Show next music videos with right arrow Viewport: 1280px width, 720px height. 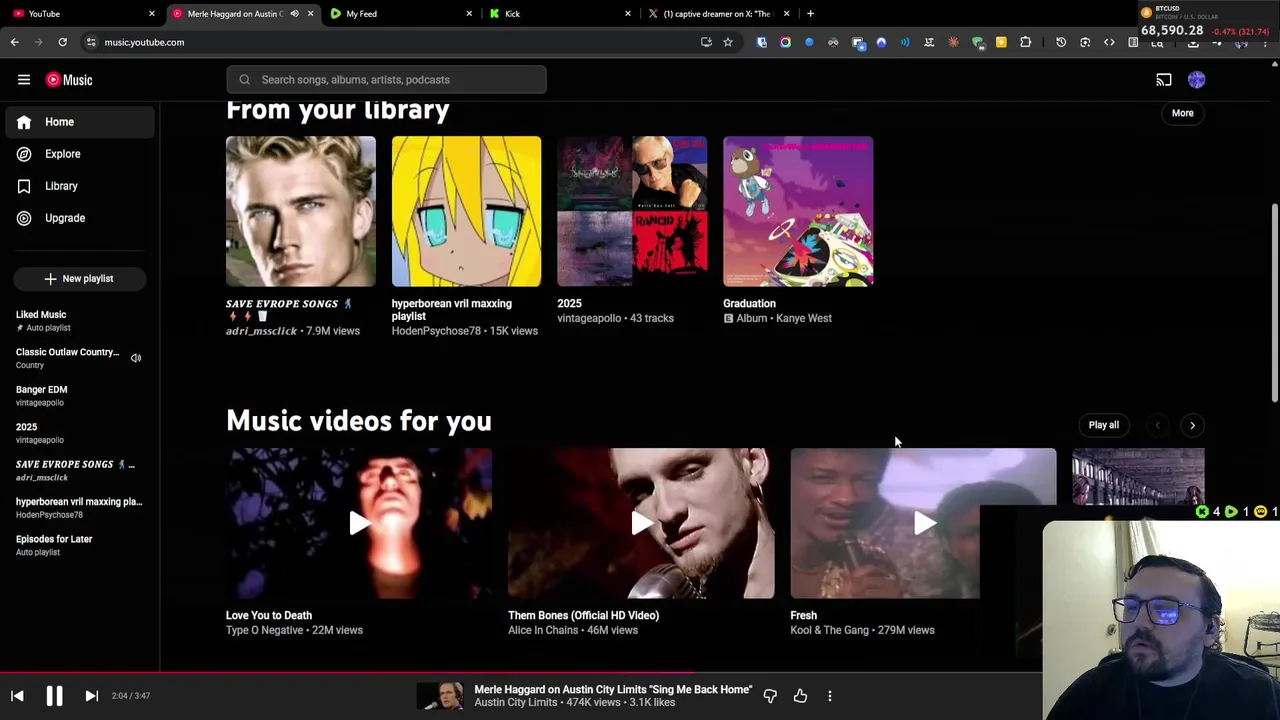1192,425
